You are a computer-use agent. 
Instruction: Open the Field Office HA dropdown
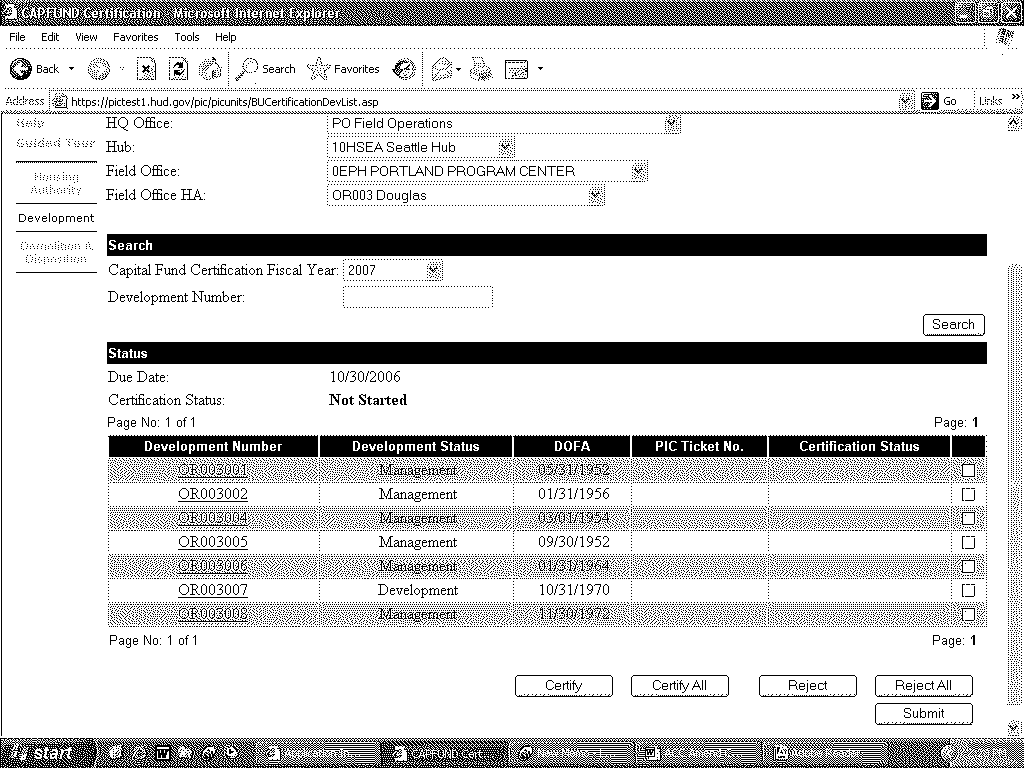[x=596, y=195]
